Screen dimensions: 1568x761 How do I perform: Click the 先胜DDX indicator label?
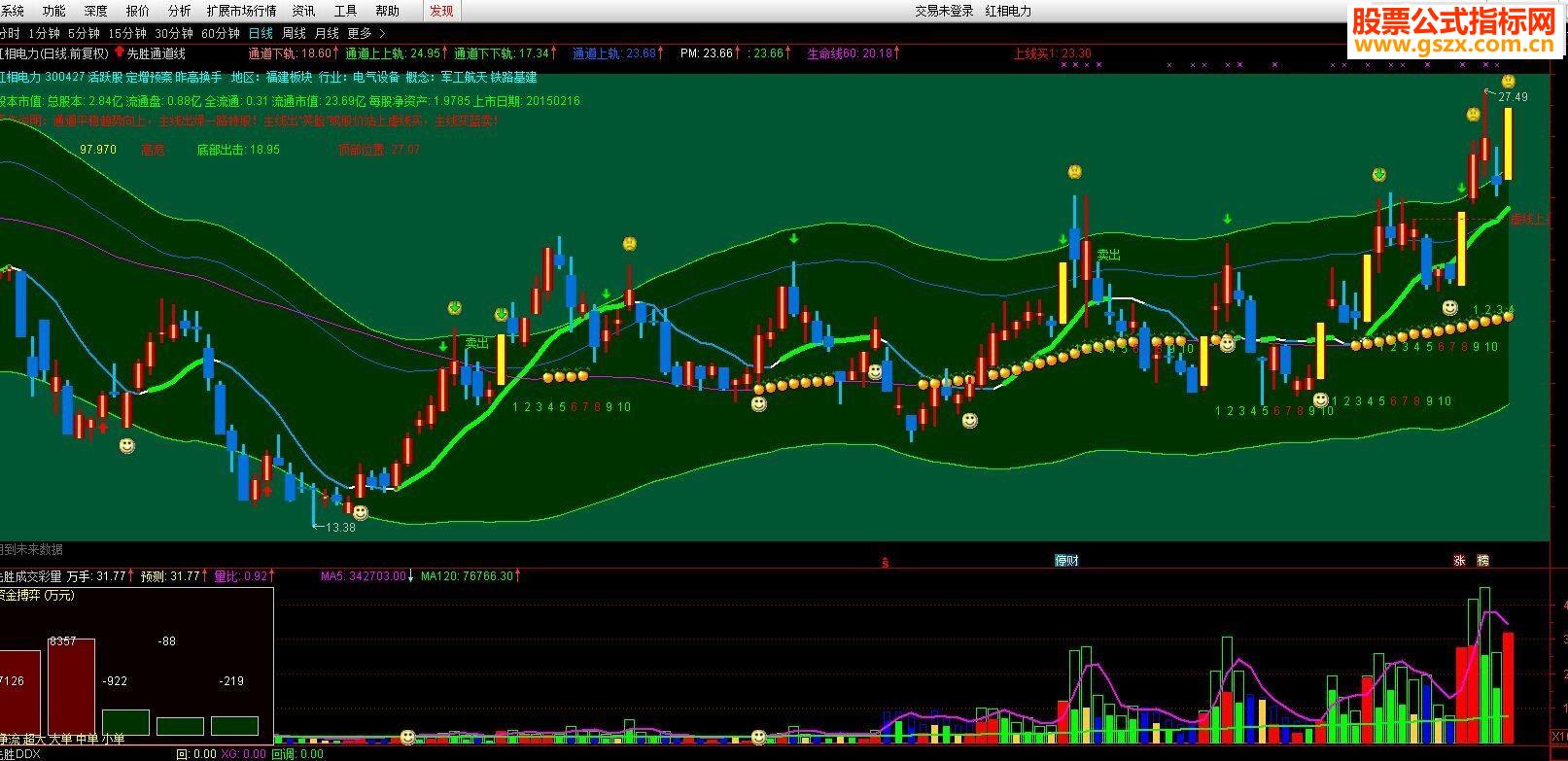[x=19, y=753]
